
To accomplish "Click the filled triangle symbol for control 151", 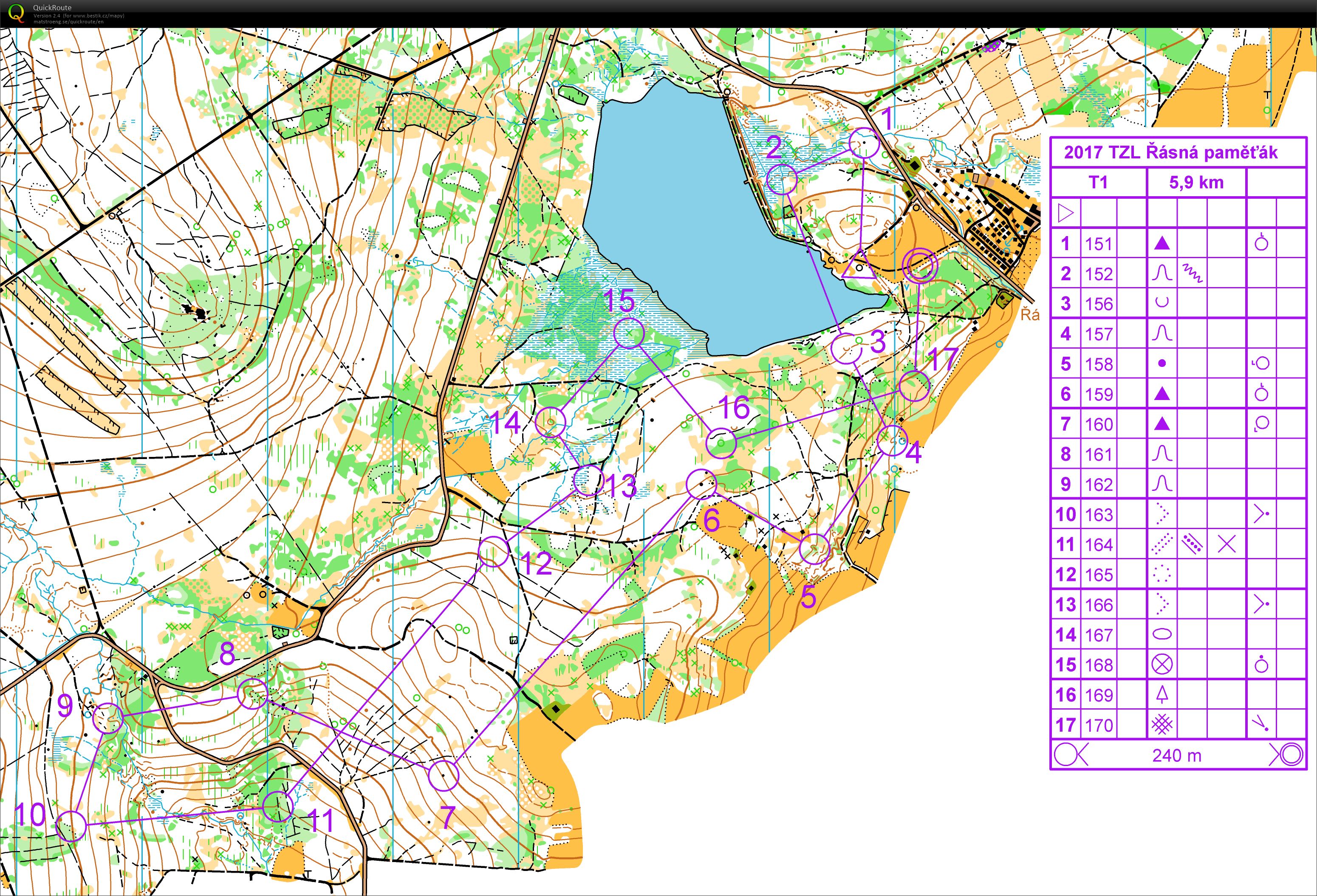I will coord(1162,244).
